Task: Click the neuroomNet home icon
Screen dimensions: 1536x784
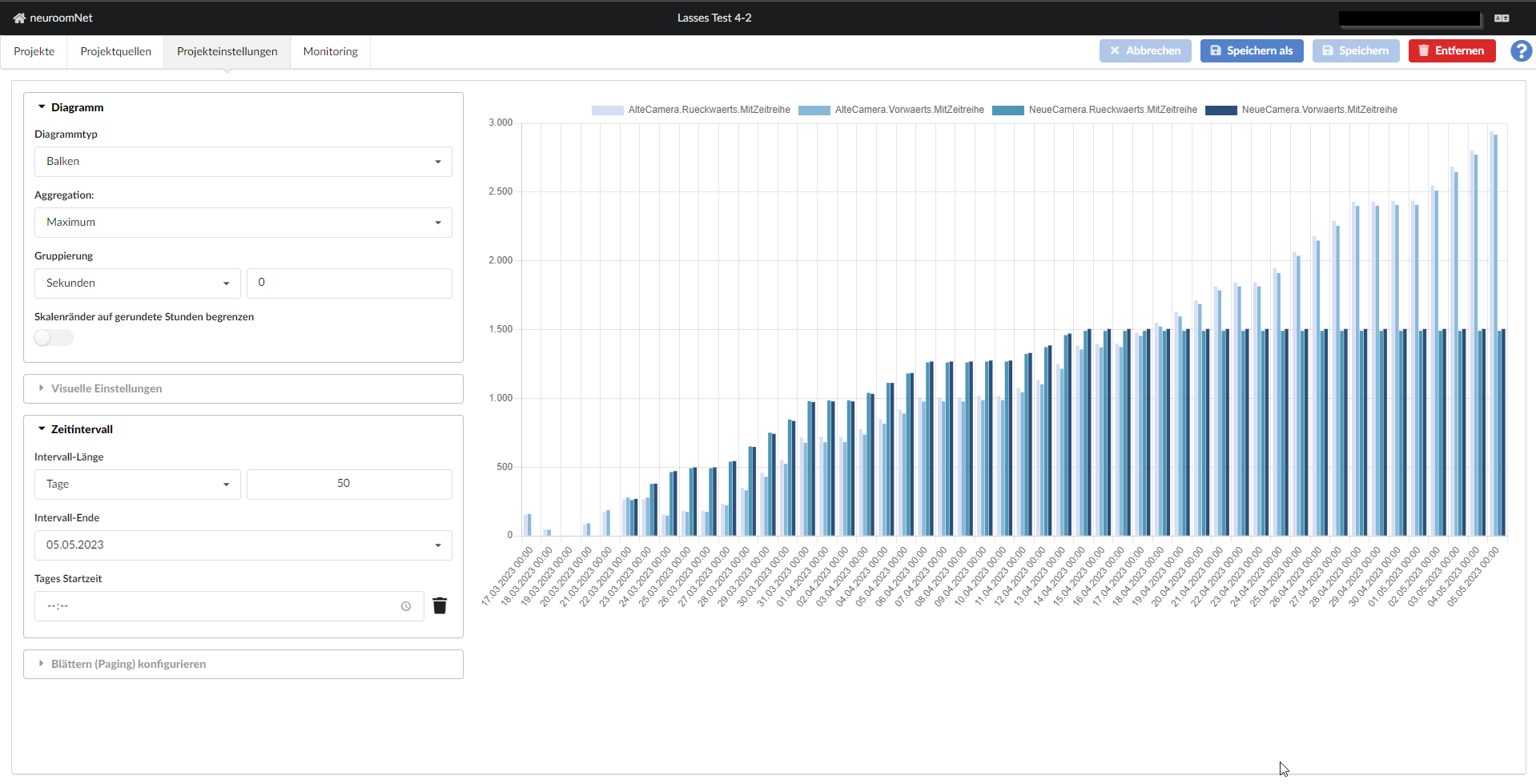Action: [19, 18]
